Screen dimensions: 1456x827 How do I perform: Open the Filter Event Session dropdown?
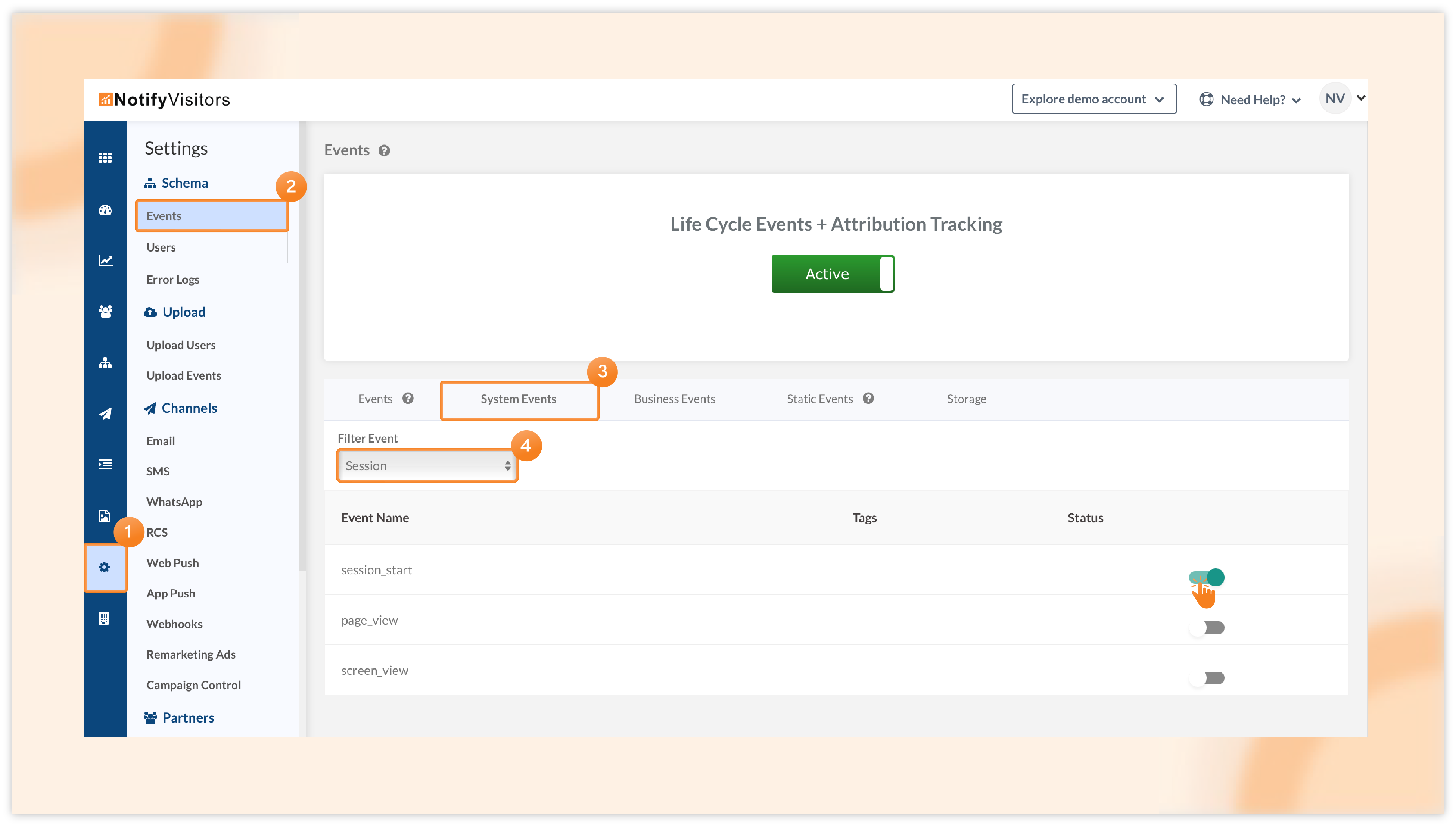(x=427, y=466)
